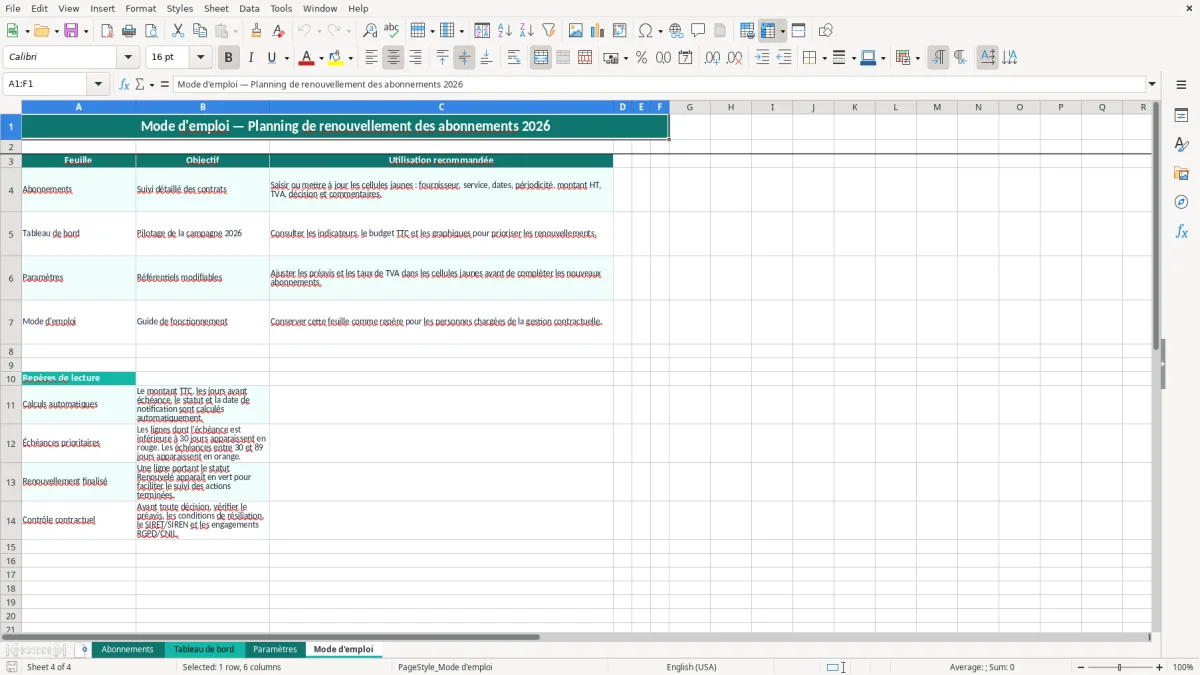Click the formula input line
This screenshot has height=675, width=1200.
click(x=659, y=84)
